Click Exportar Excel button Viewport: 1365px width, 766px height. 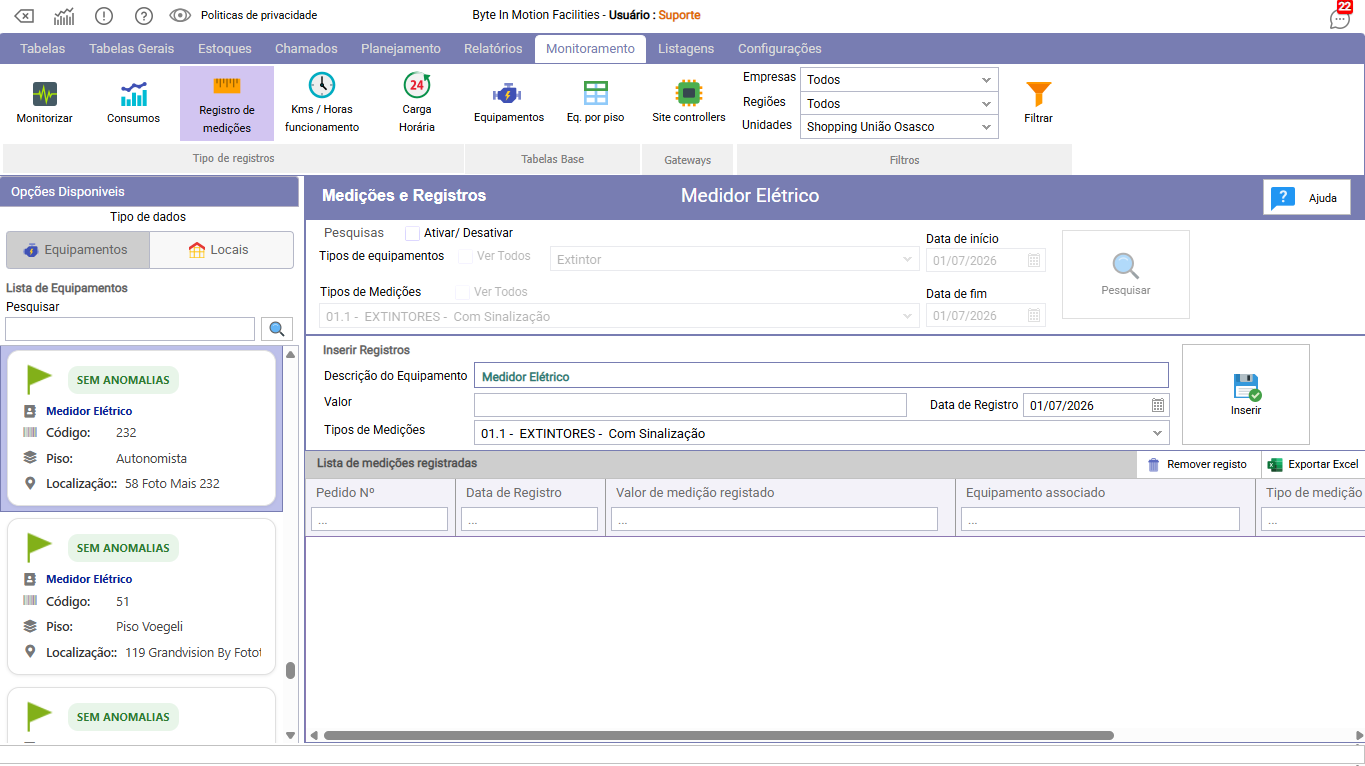click(x=1313, y=464)
